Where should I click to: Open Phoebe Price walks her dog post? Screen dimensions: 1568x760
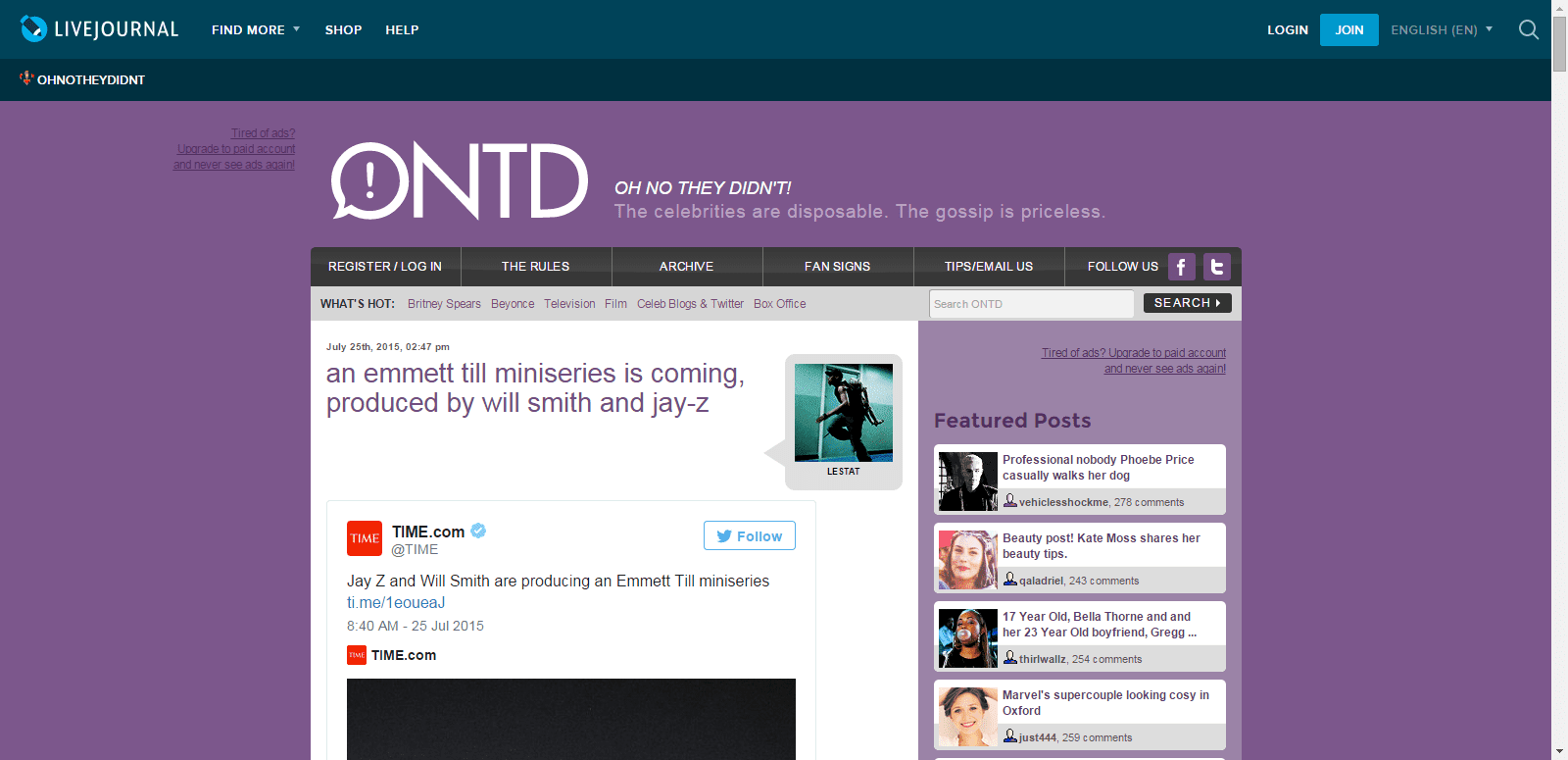click(x=1099, y=467)
